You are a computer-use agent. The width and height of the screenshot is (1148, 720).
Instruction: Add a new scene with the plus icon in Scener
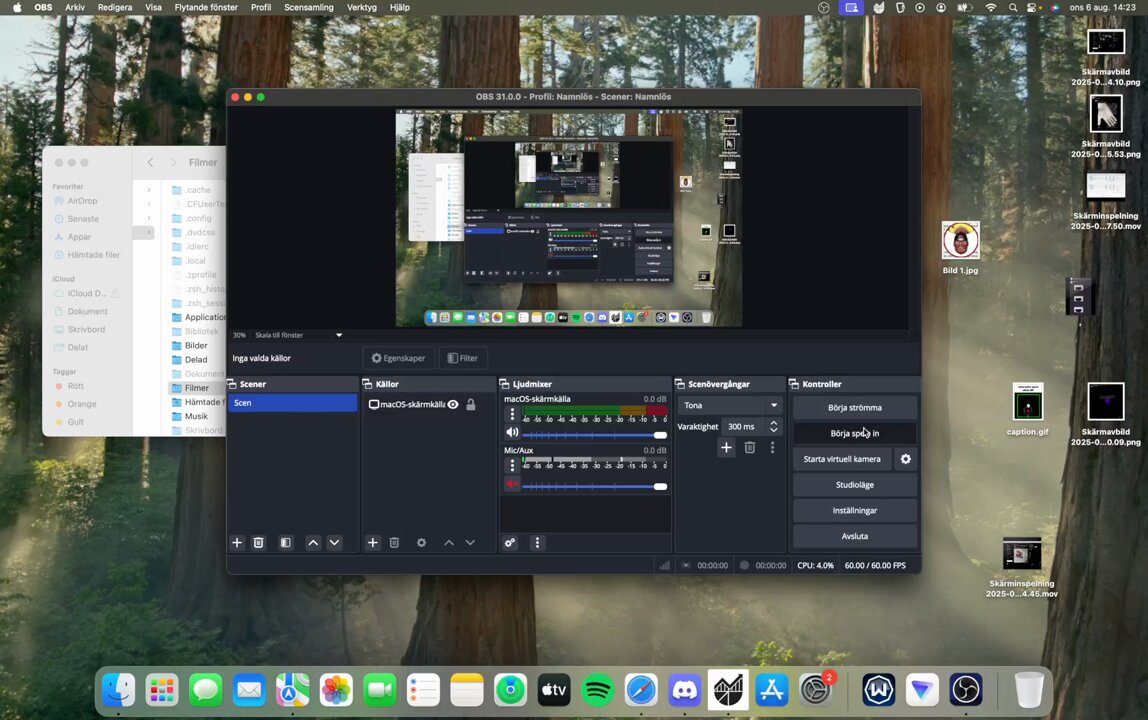pyautogui.click(x=236, y=543)
